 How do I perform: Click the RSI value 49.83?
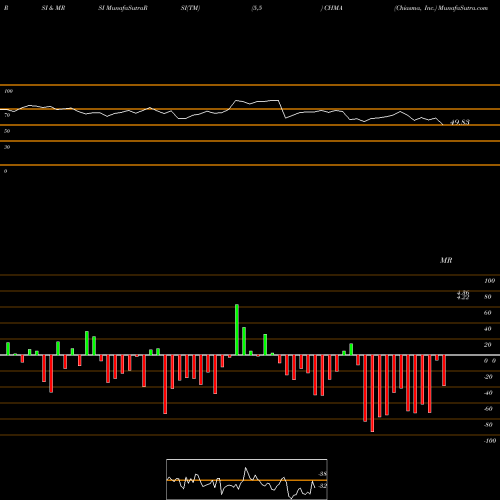[x=460, y=122]
